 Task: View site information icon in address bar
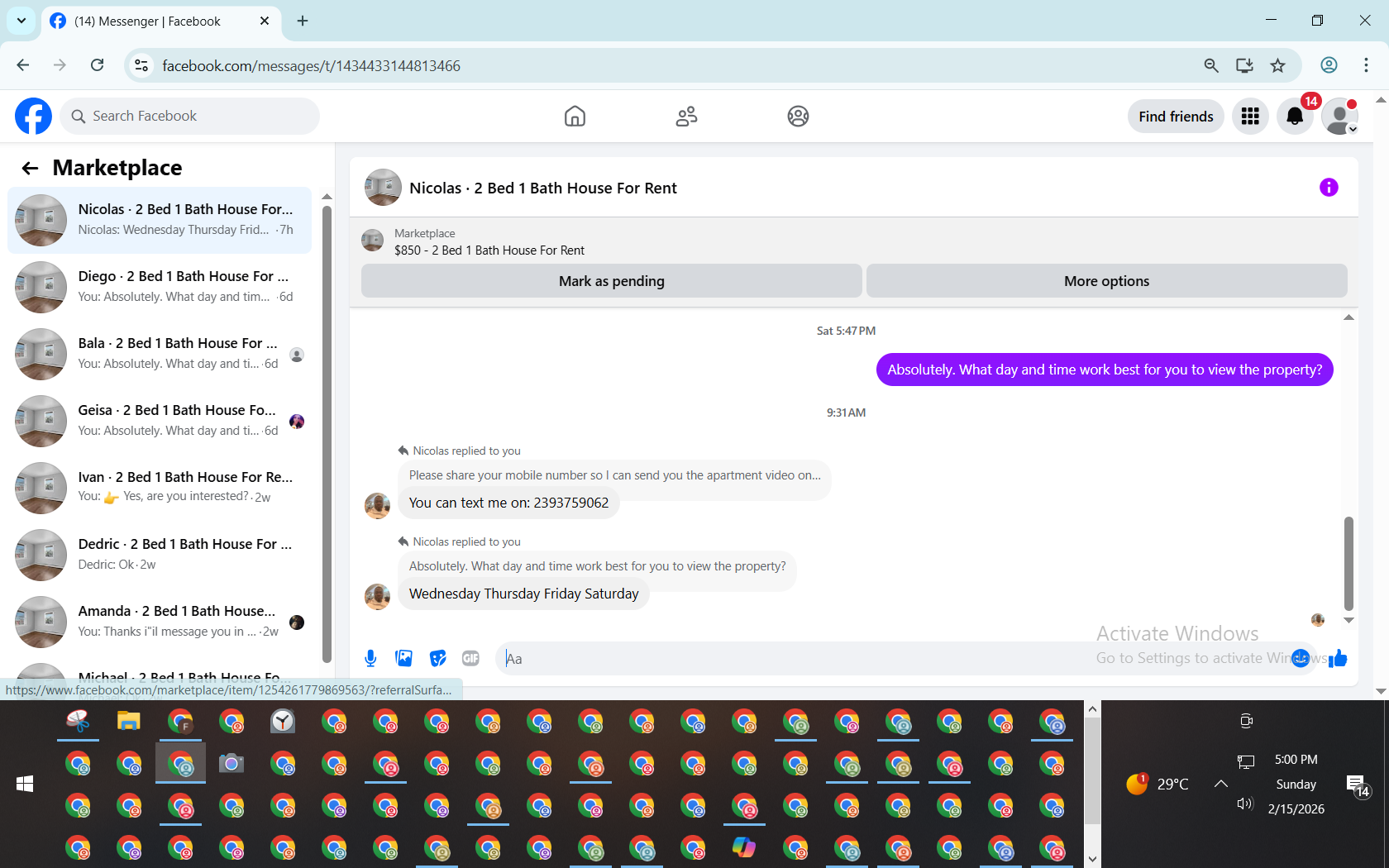[x=142, y=65]
